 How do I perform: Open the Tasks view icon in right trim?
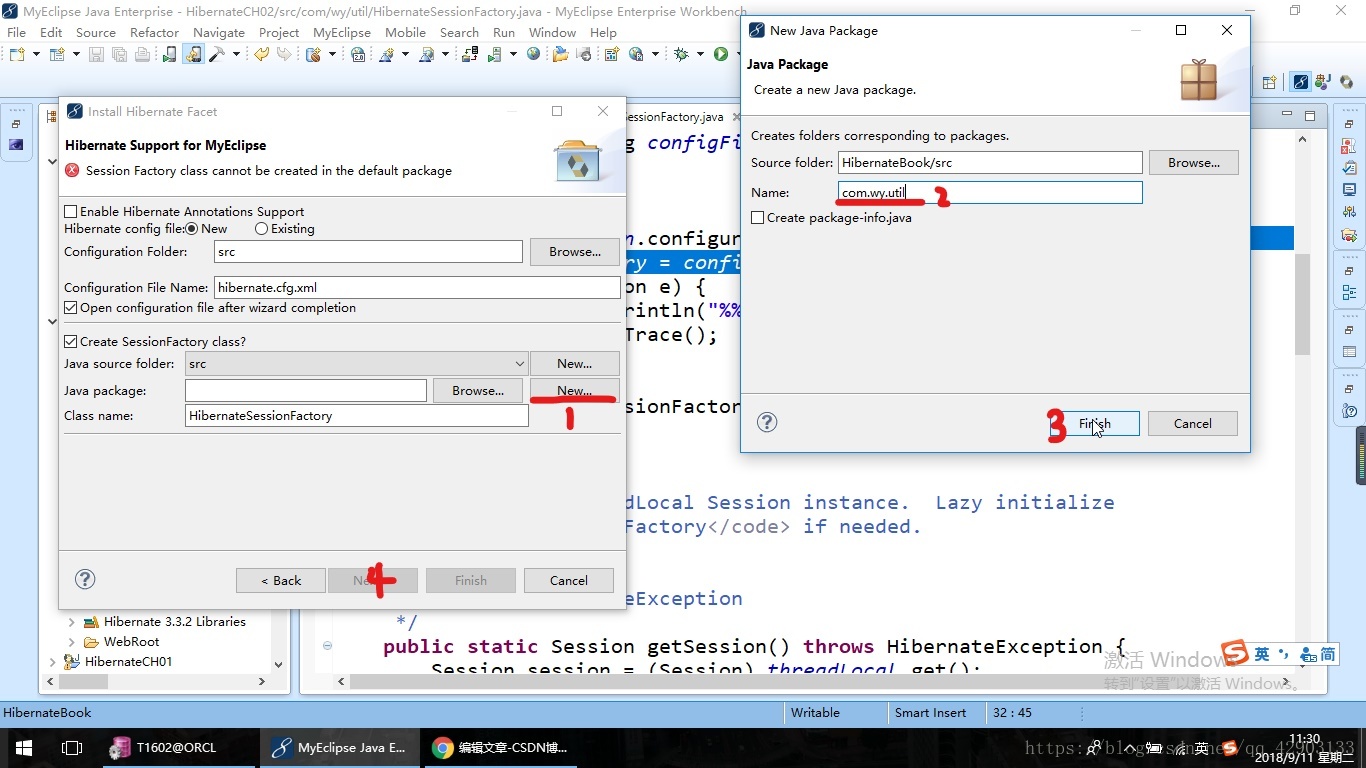[x=1349, y=168]
